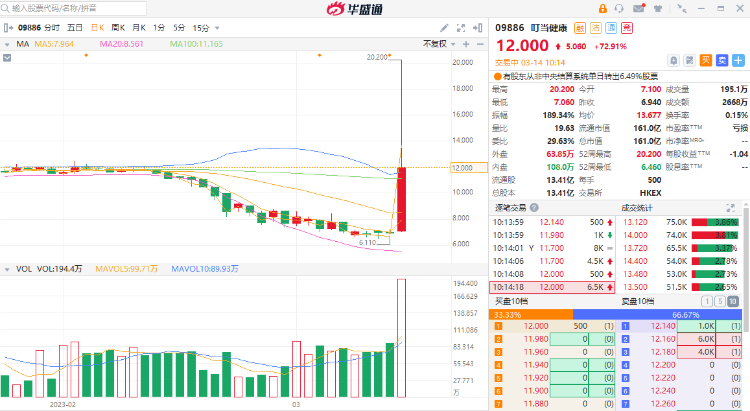Click the shrink to compact mode icon
The width and height of the screenshot is (750, 411).
click(682, 9)
